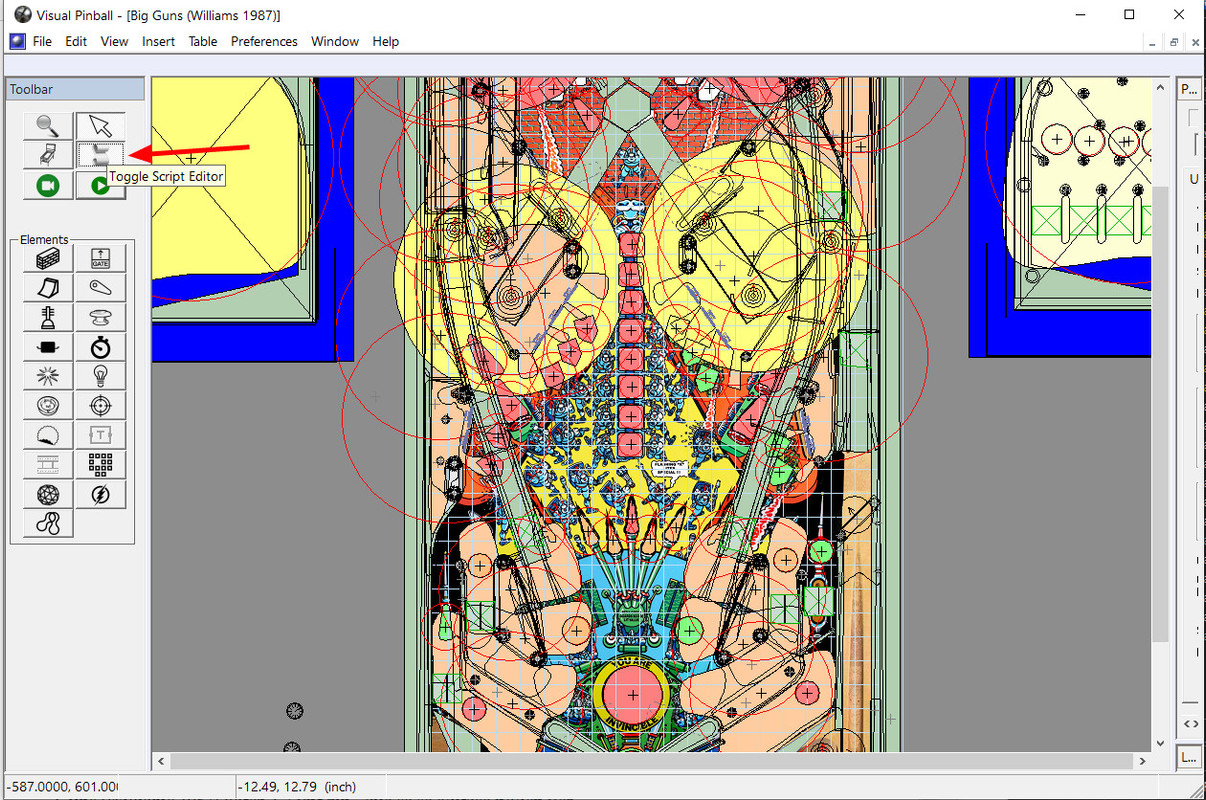Insert a Ramp element
This screenshot has width=1206, height=800.
click(48, 288)
